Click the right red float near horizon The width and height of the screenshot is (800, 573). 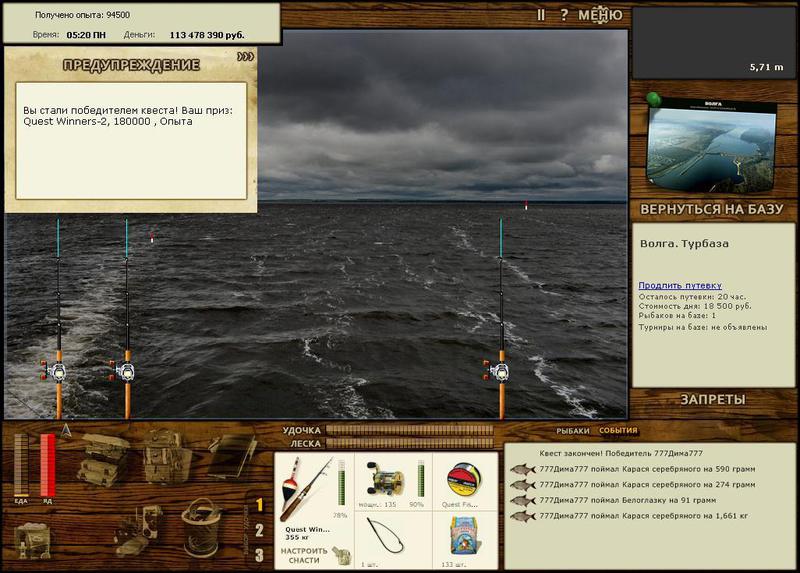(x=526, y=205)
